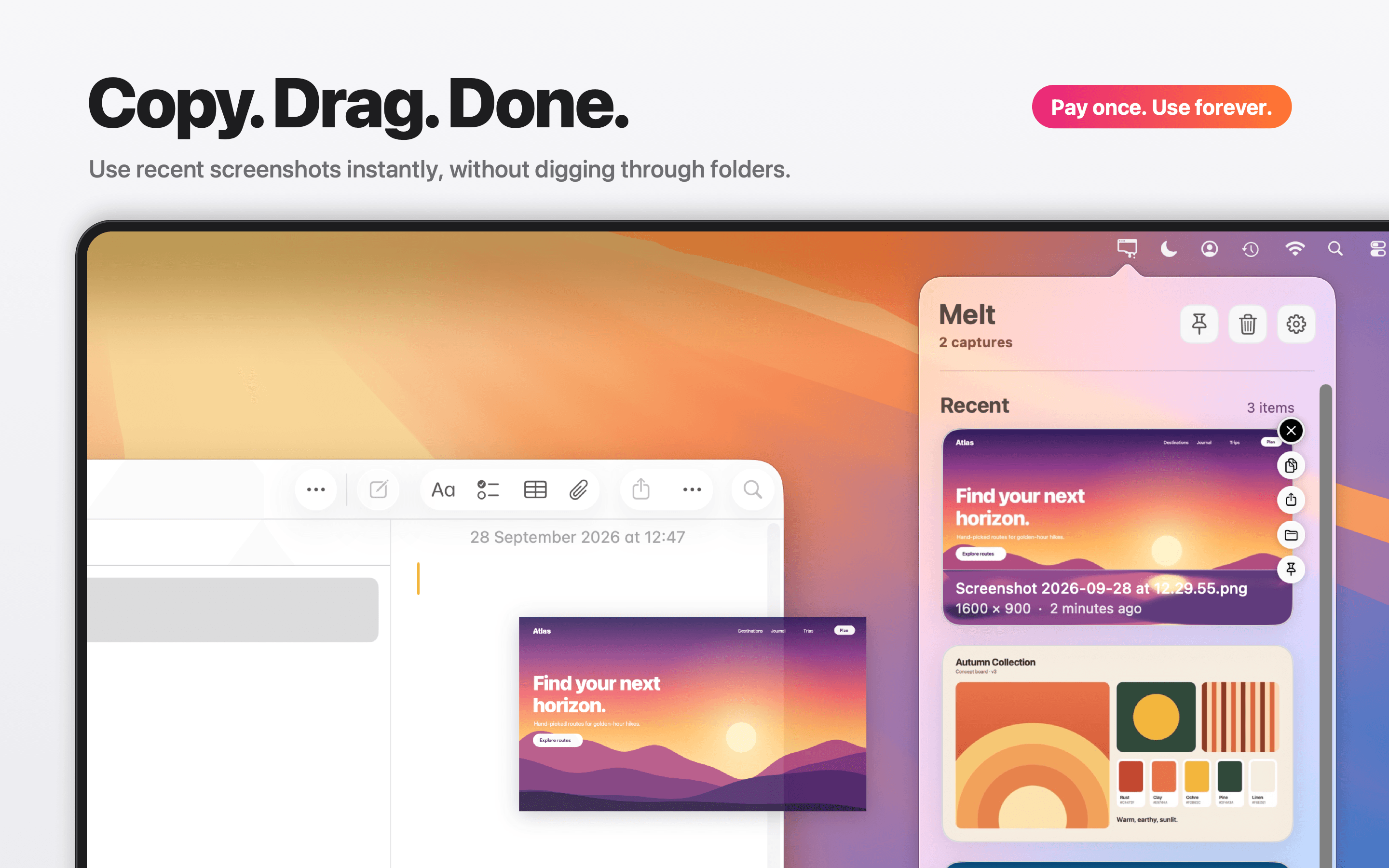Search notes with magnifier icon
The width and height of the screenshot is (1389, 868).
[752, 489]
